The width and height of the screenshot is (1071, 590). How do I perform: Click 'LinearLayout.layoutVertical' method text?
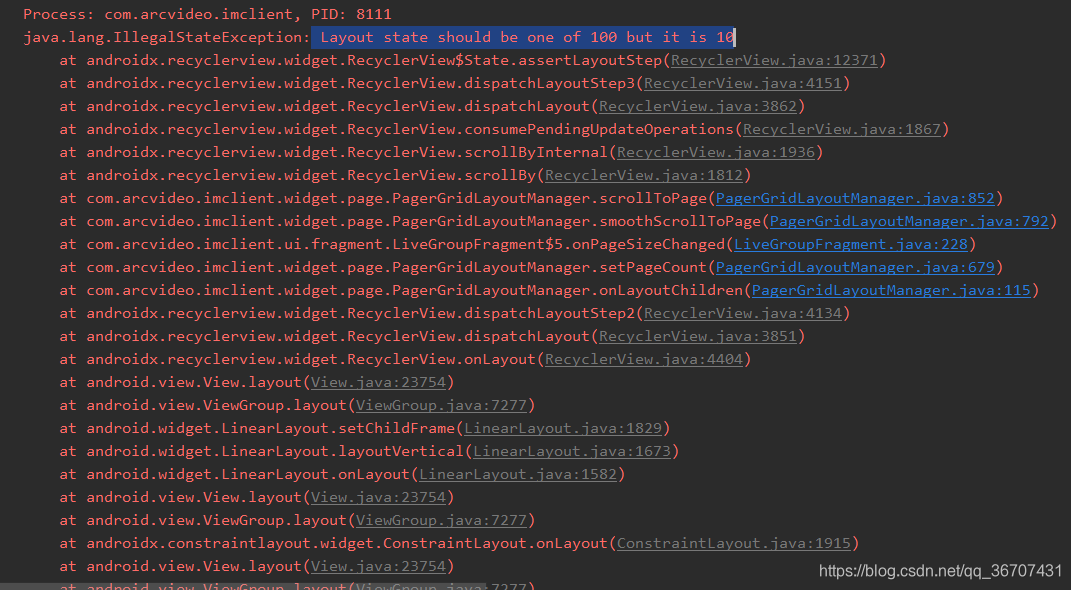click(342, 452)
